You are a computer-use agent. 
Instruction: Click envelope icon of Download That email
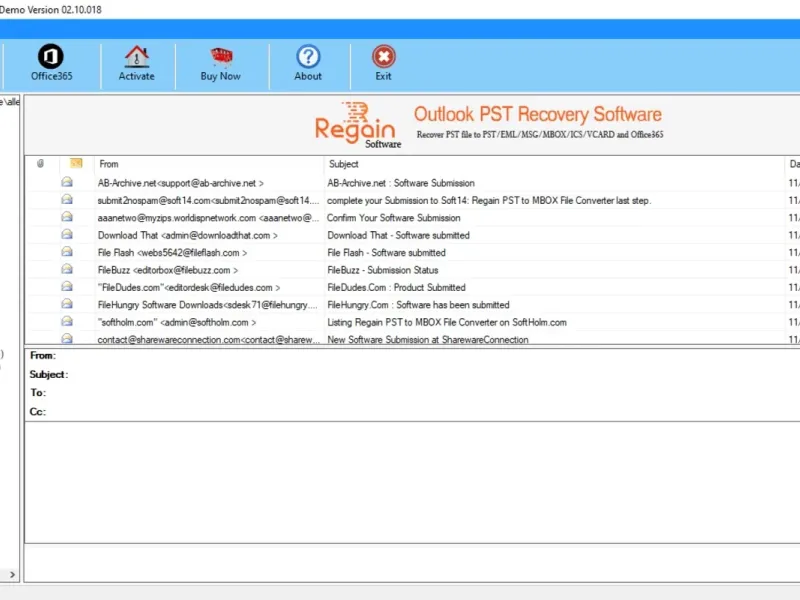click(67, 234)
